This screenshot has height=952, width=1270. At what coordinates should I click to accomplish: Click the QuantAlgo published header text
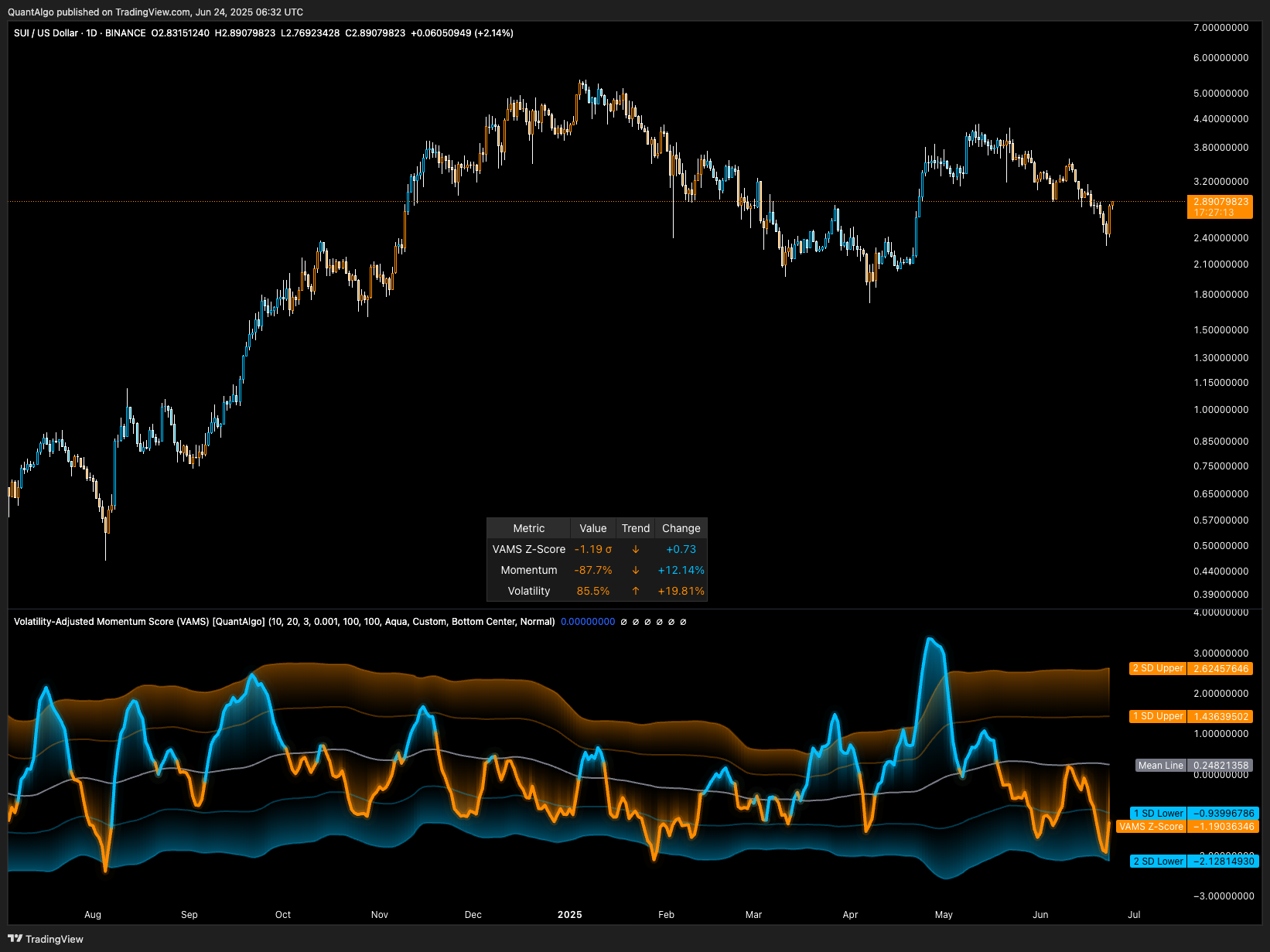pyautogui.click(x=155, y=12)
